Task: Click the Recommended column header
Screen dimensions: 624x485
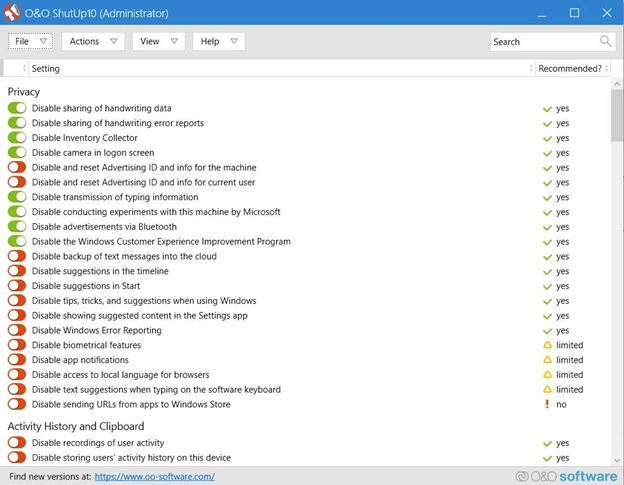Action: pos(570,69)
